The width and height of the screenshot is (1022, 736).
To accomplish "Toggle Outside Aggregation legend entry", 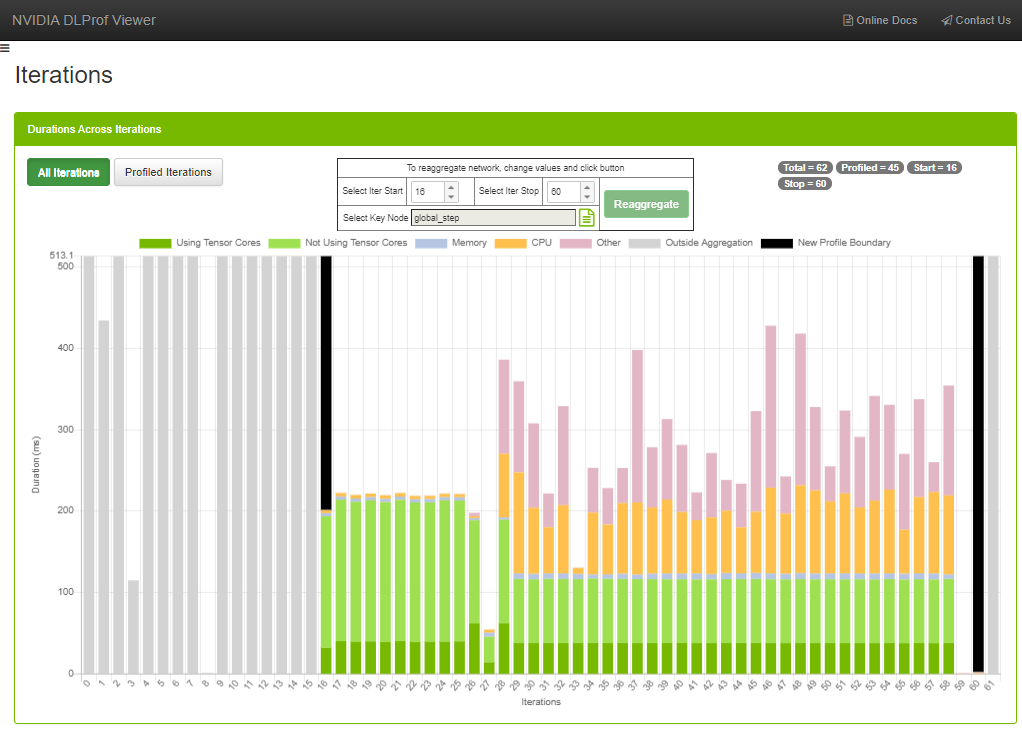I will 644,243.
